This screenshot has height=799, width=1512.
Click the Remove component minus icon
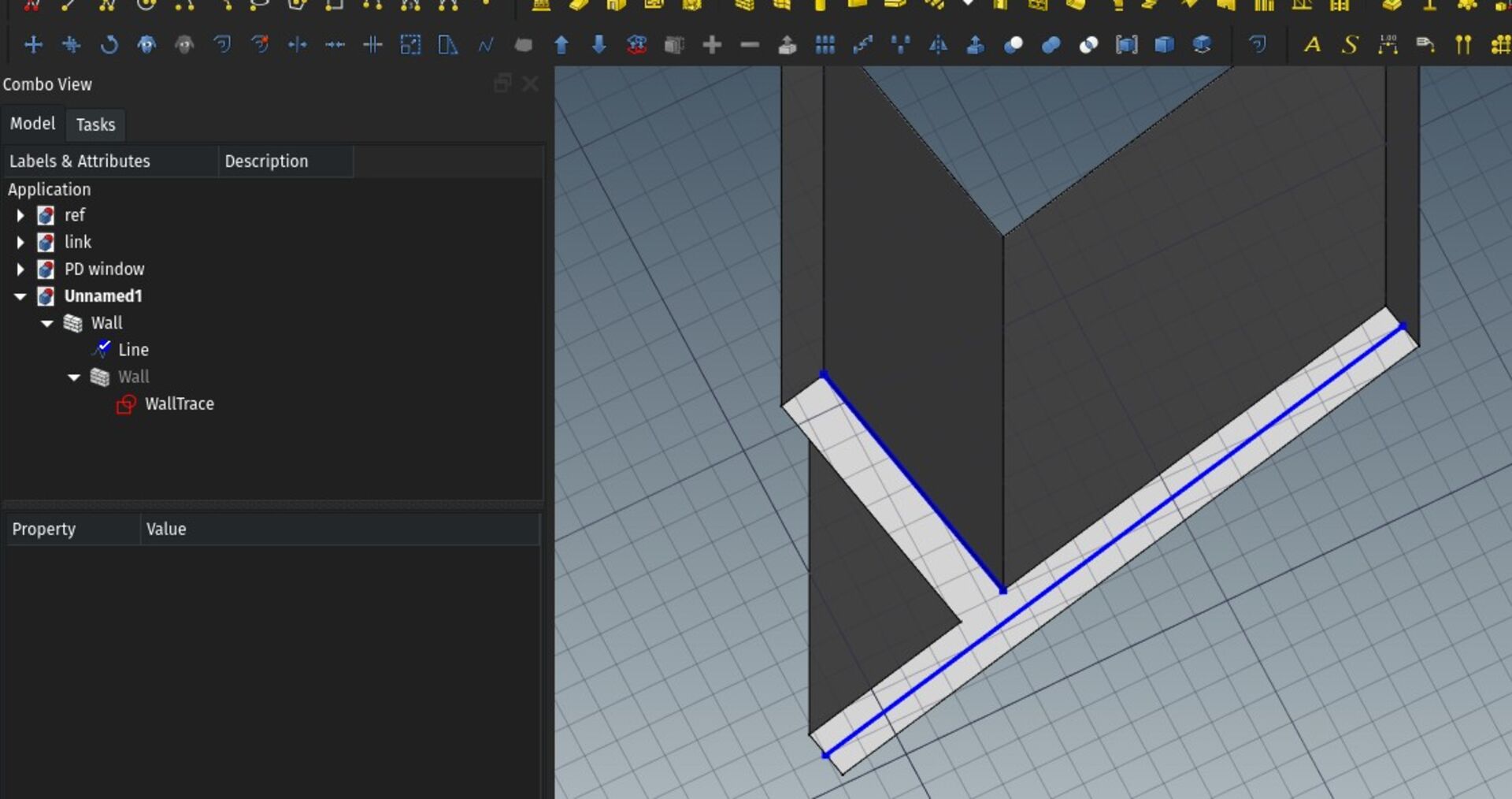click(750, 45)
